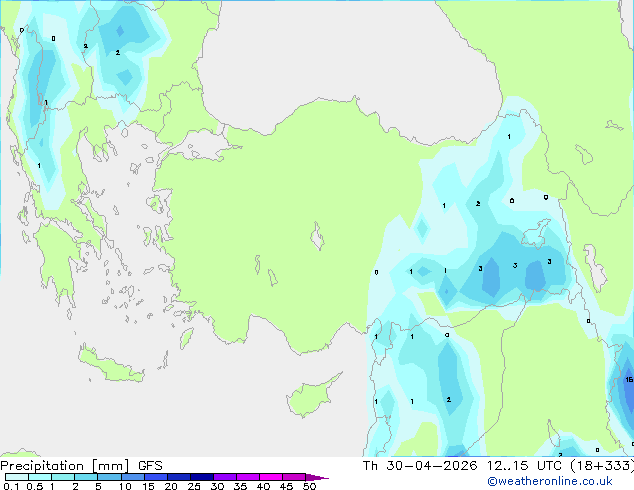This screenshot has width=634, height=490.
Task: Click the "25" legend scale label
Action: click(x=194, y=486)
